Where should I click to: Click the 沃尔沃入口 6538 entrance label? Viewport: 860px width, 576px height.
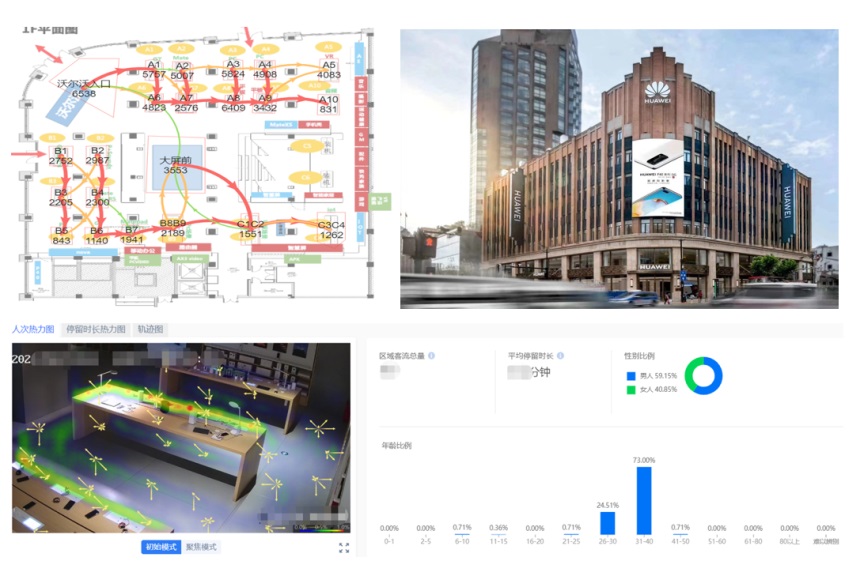click(x=84, y=88)
